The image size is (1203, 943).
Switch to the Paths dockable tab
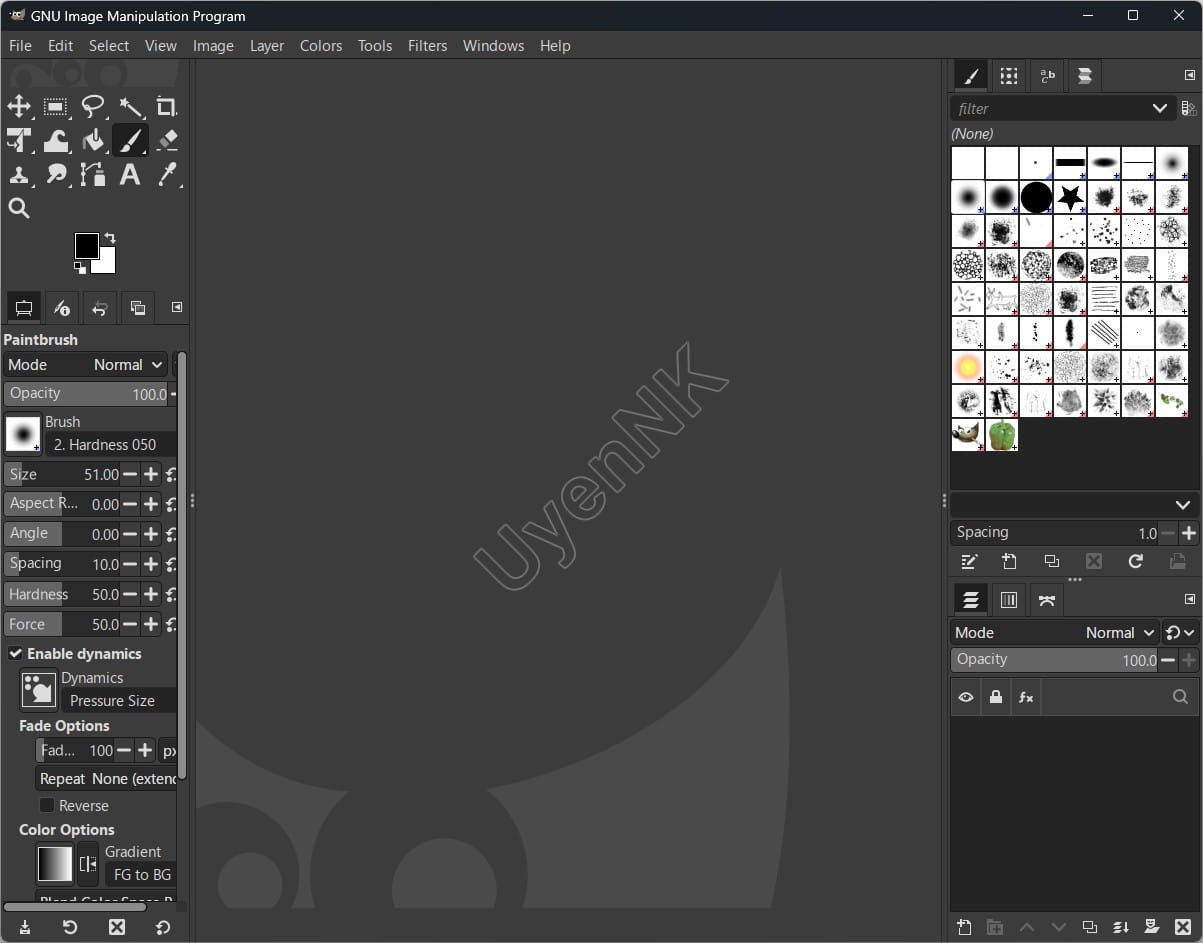(1047, 600)
